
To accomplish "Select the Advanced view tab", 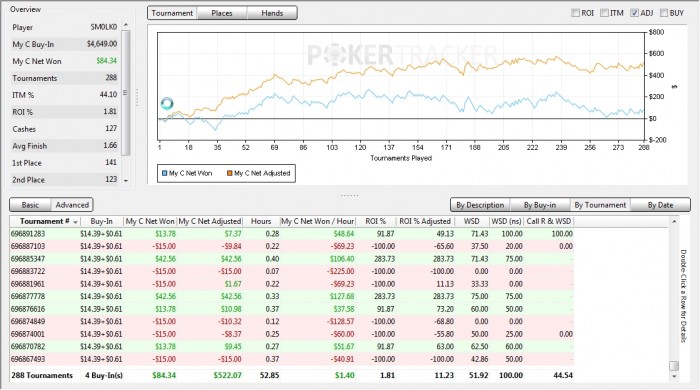I will click(72, 205).
